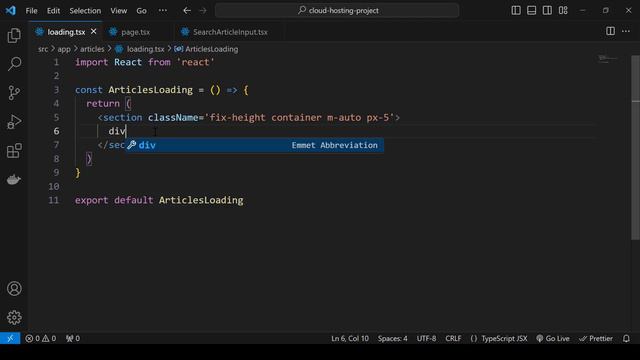The height and width of the screenshot is (360, 640).
Task: Change indentation via Spaces: 4
Action: (x=393, y=338)
